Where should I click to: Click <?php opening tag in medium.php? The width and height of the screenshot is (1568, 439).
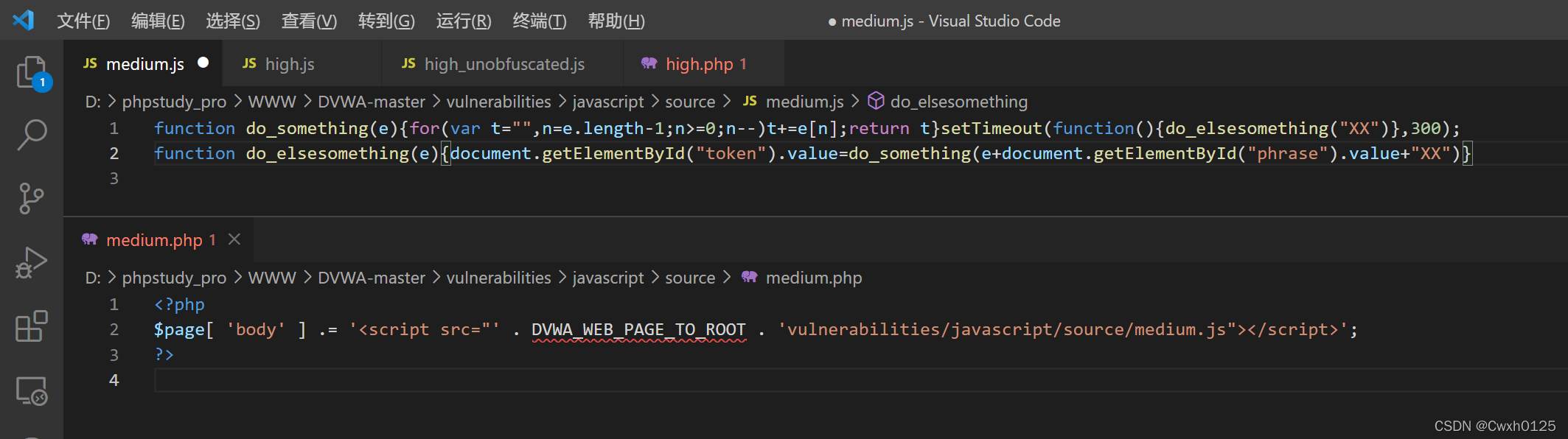(x=179, y=304)
